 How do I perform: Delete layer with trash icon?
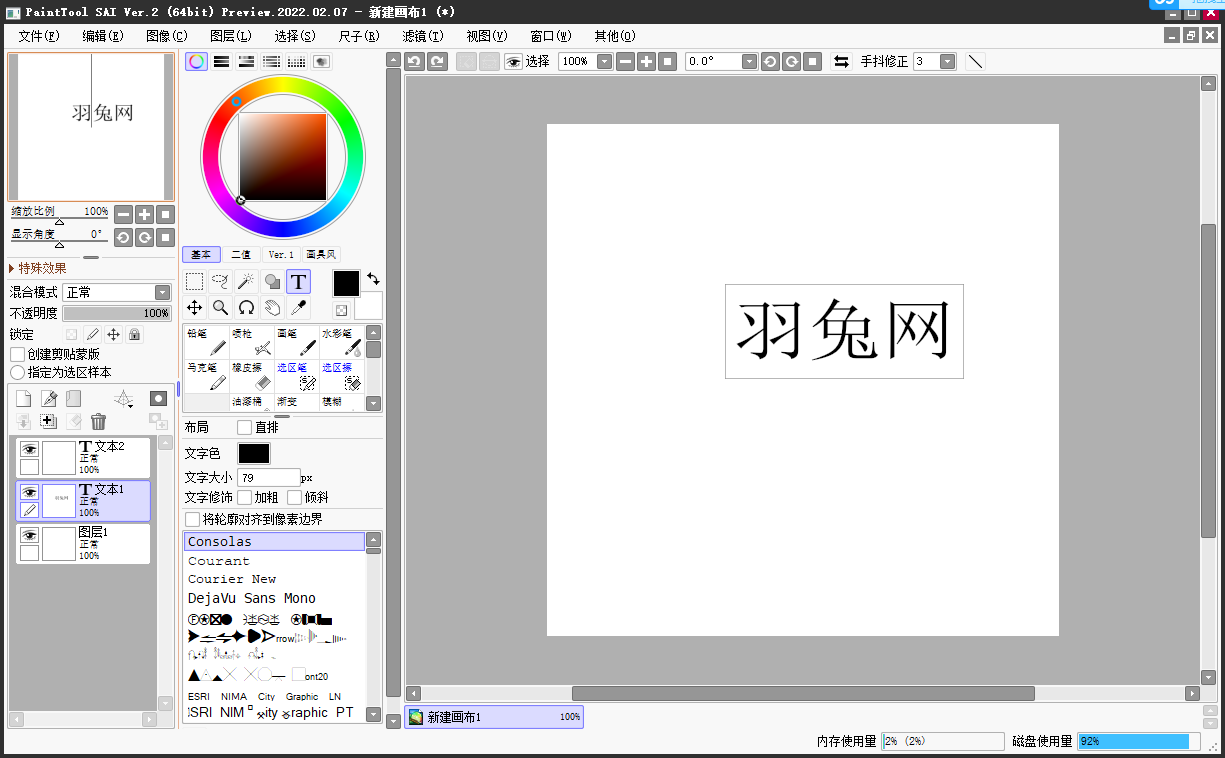point(98,422)
